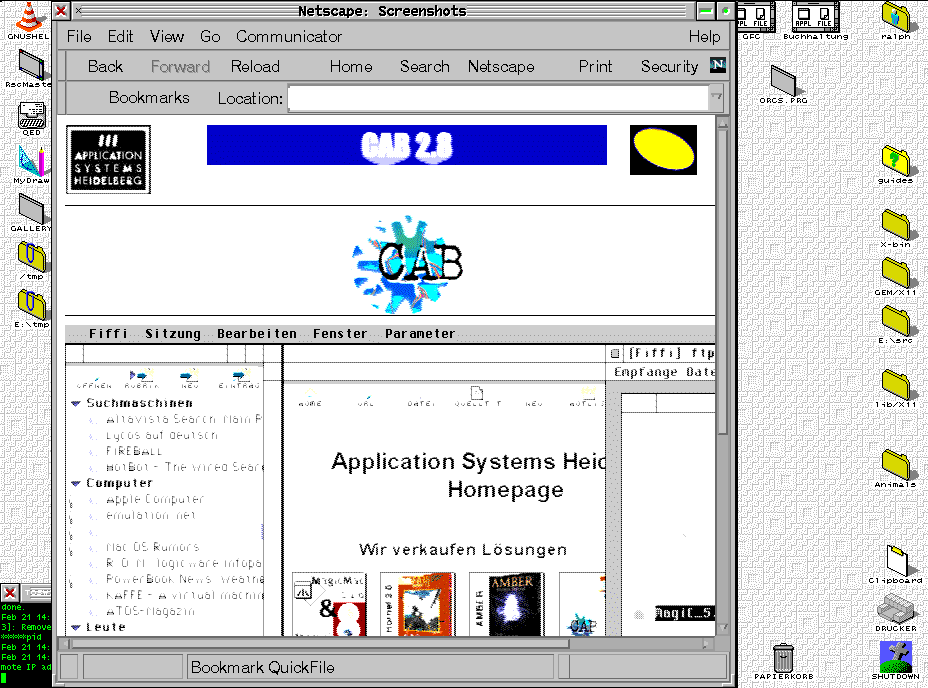The width and height of the screenshot is (928, 688).
Task: Open the Help menu
Action: (704, 37)
